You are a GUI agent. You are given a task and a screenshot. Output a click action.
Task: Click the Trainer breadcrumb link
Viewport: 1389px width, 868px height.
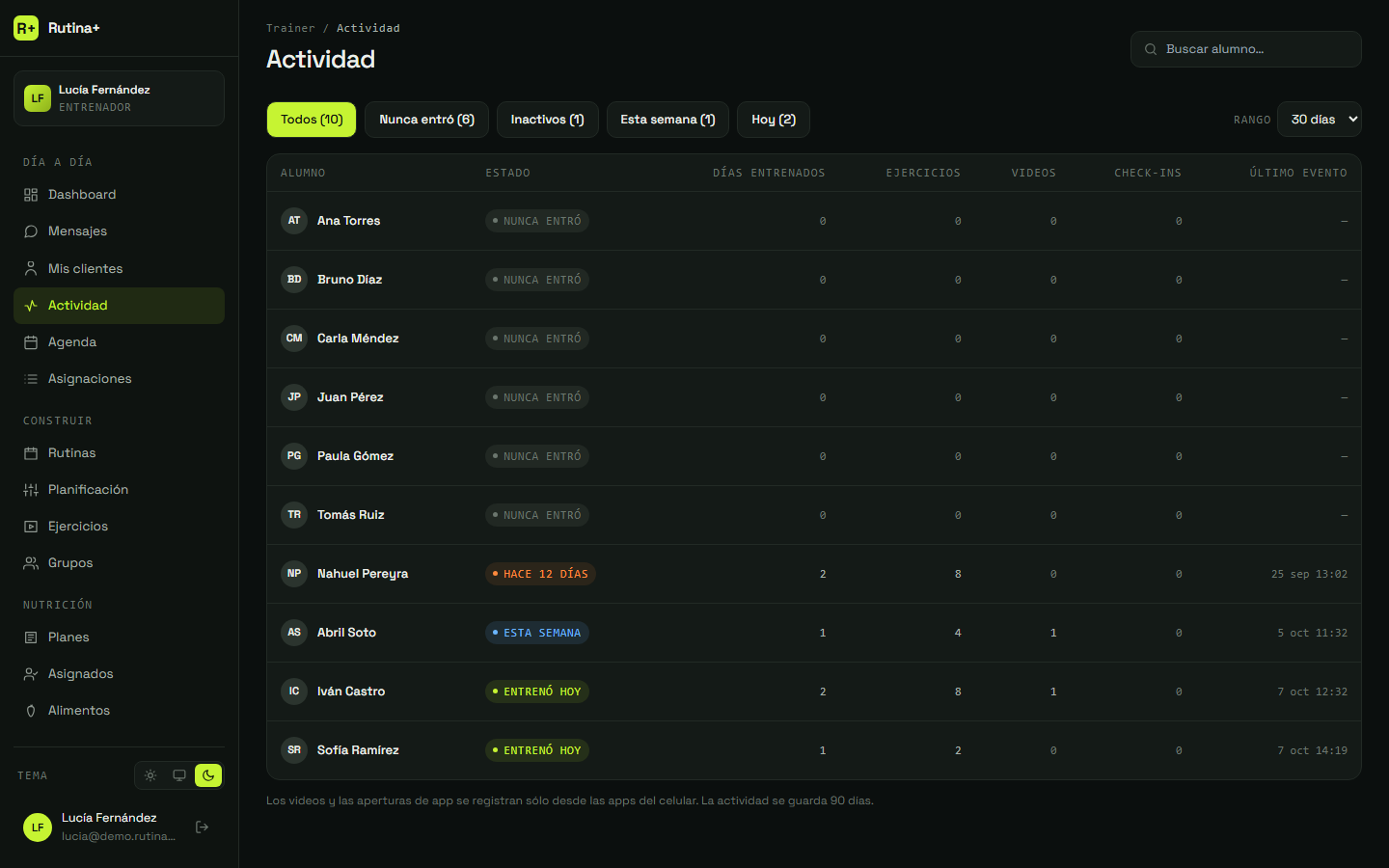tap(290, 28)
